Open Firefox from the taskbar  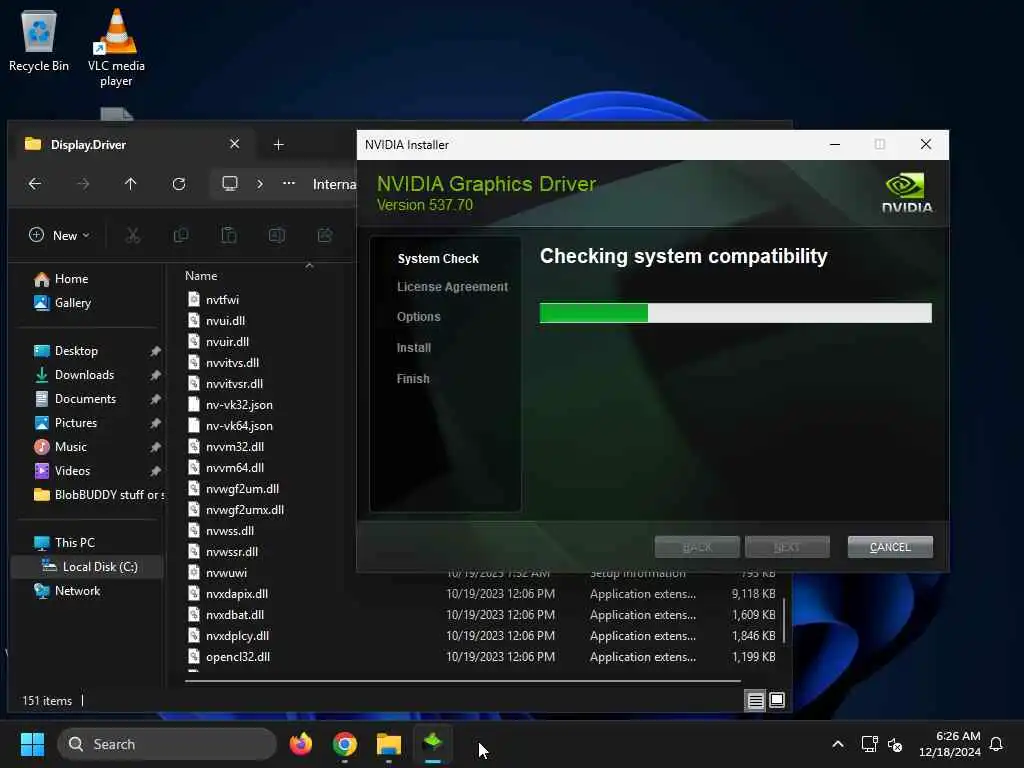point(301,744)
